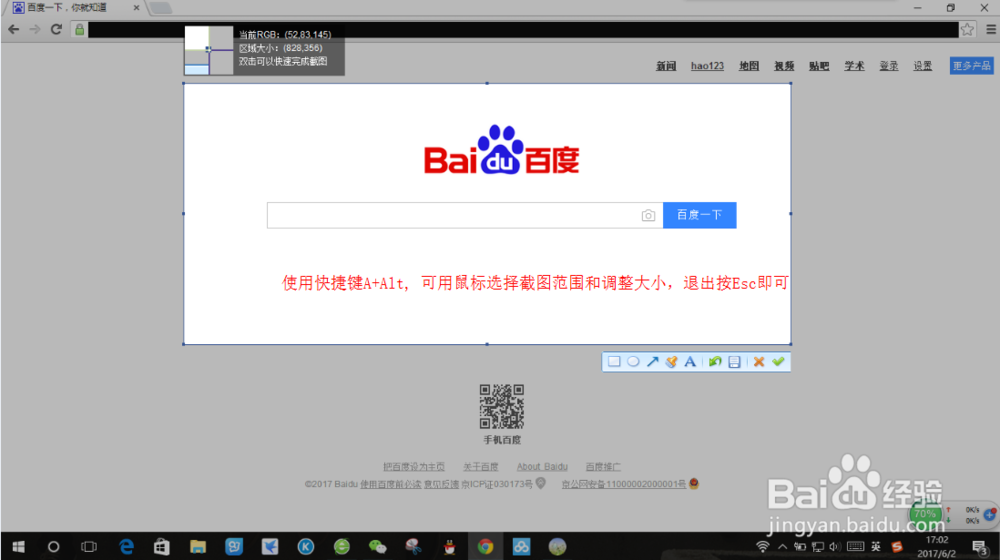Switch to Chrome on taskbar

(x=485, y=547)
